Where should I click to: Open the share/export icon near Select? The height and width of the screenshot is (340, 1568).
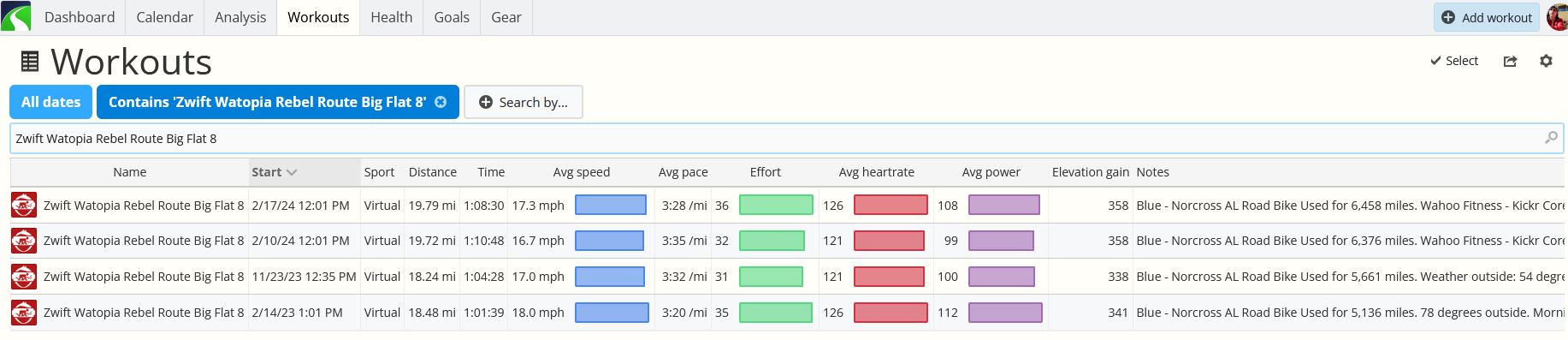pos(1510,61)
